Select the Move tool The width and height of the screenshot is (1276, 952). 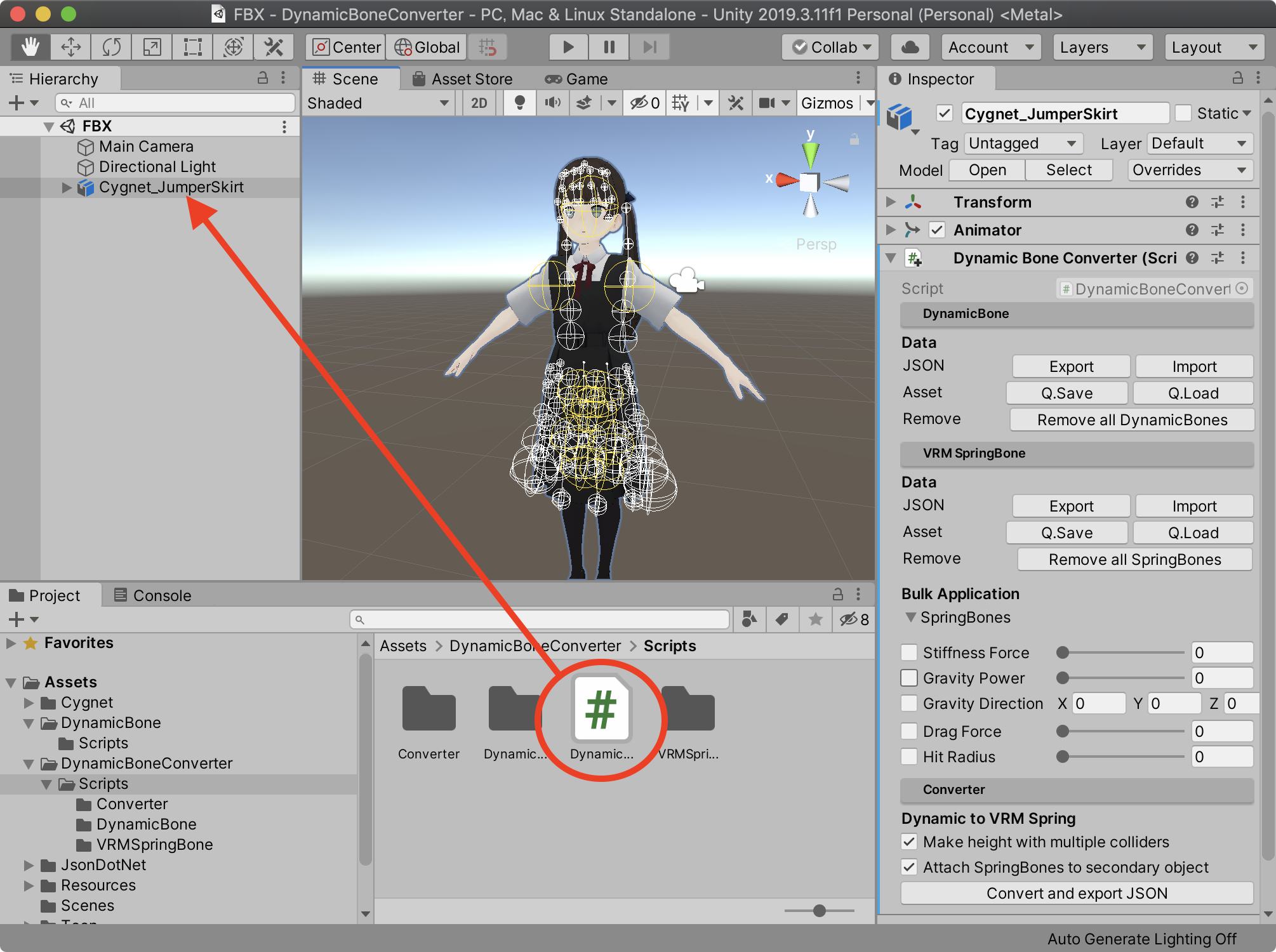pos(70,46)
